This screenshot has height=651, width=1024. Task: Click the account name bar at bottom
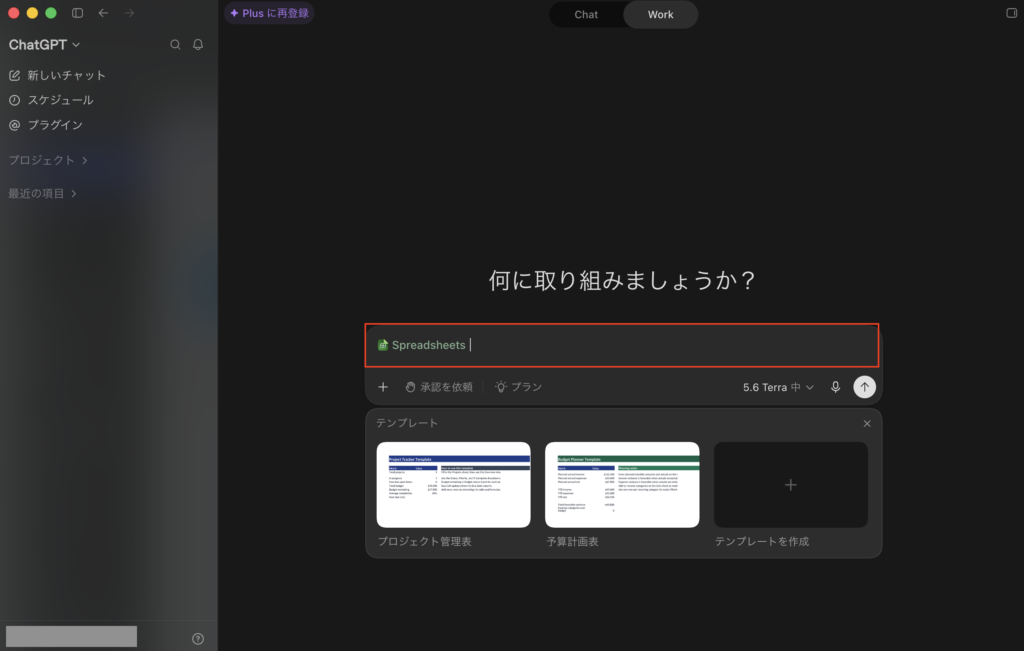[x=72, y=636]
